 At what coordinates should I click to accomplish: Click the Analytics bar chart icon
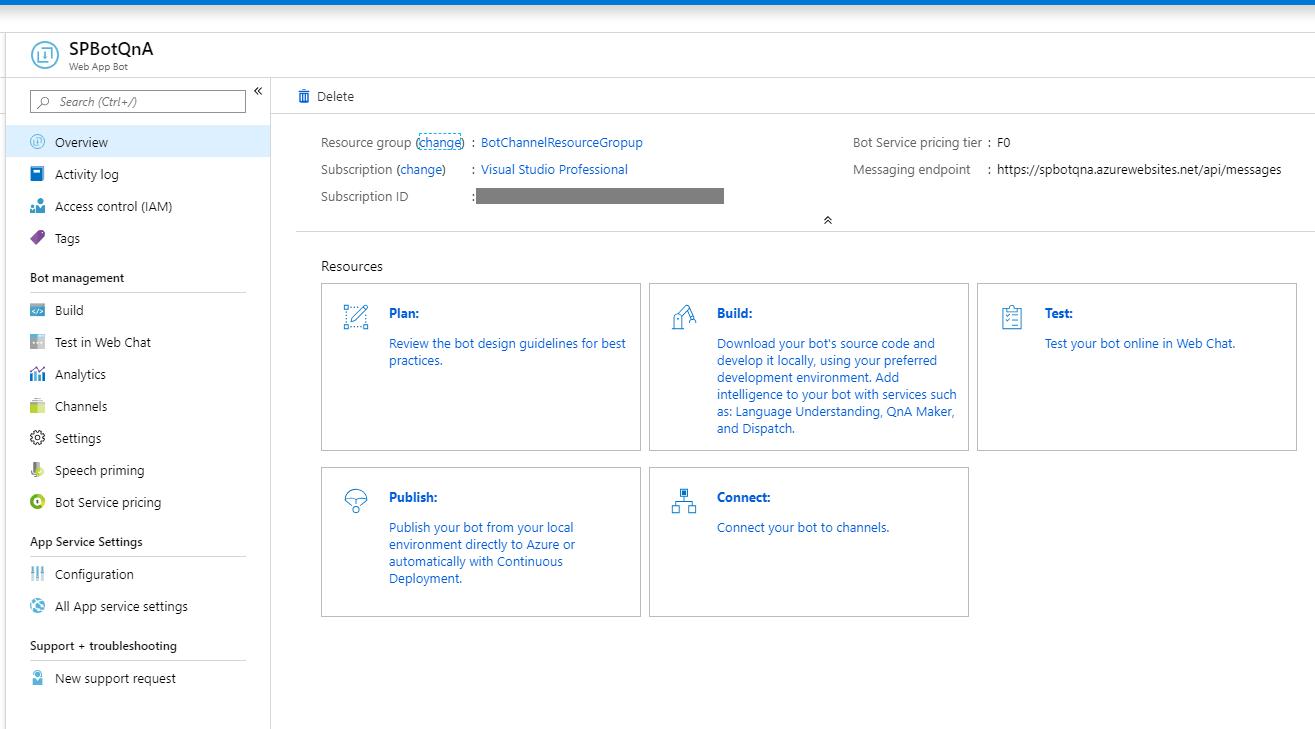tap(37, 374)
